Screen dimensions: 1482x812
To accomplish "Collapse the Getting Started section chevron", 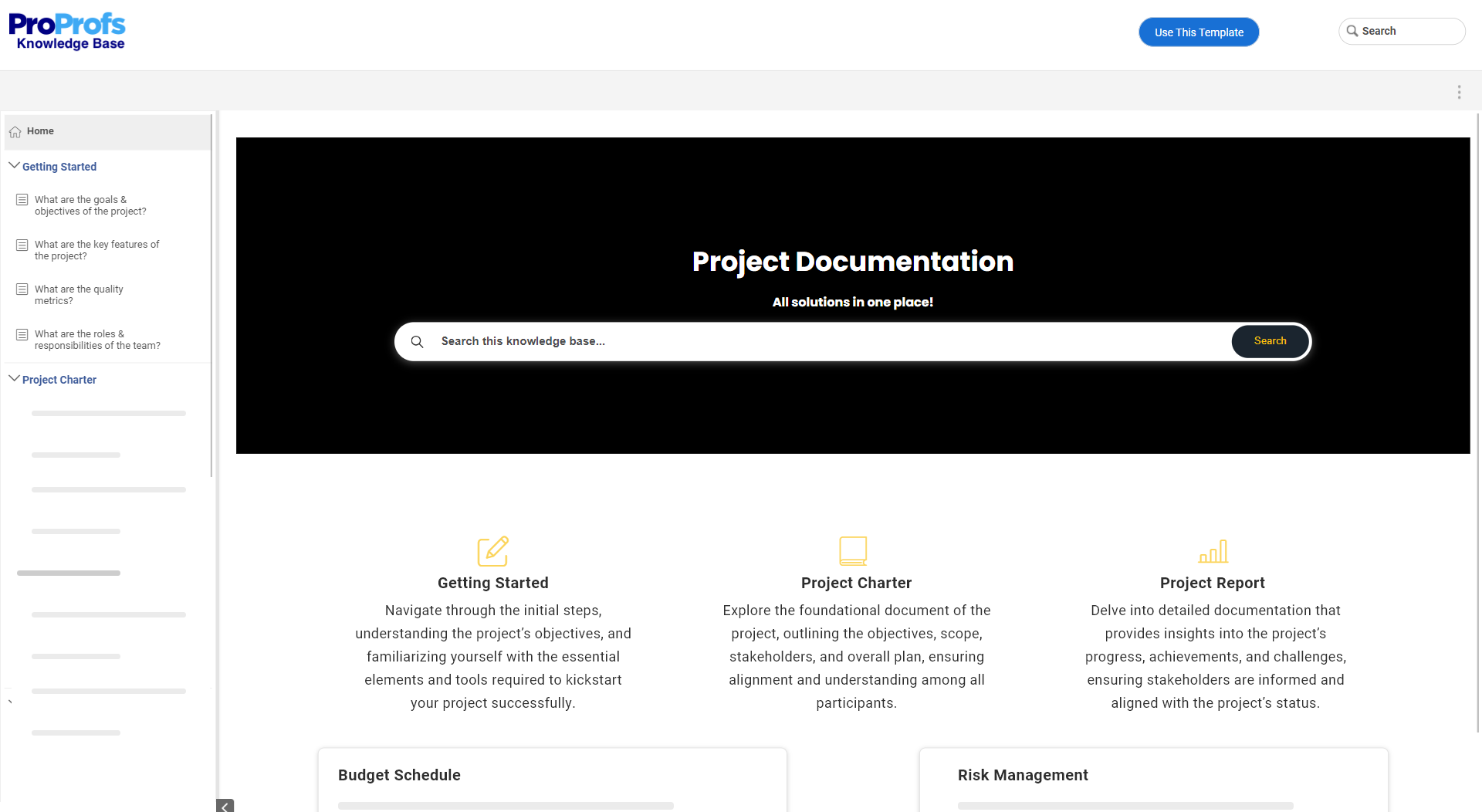I will 14,165.
